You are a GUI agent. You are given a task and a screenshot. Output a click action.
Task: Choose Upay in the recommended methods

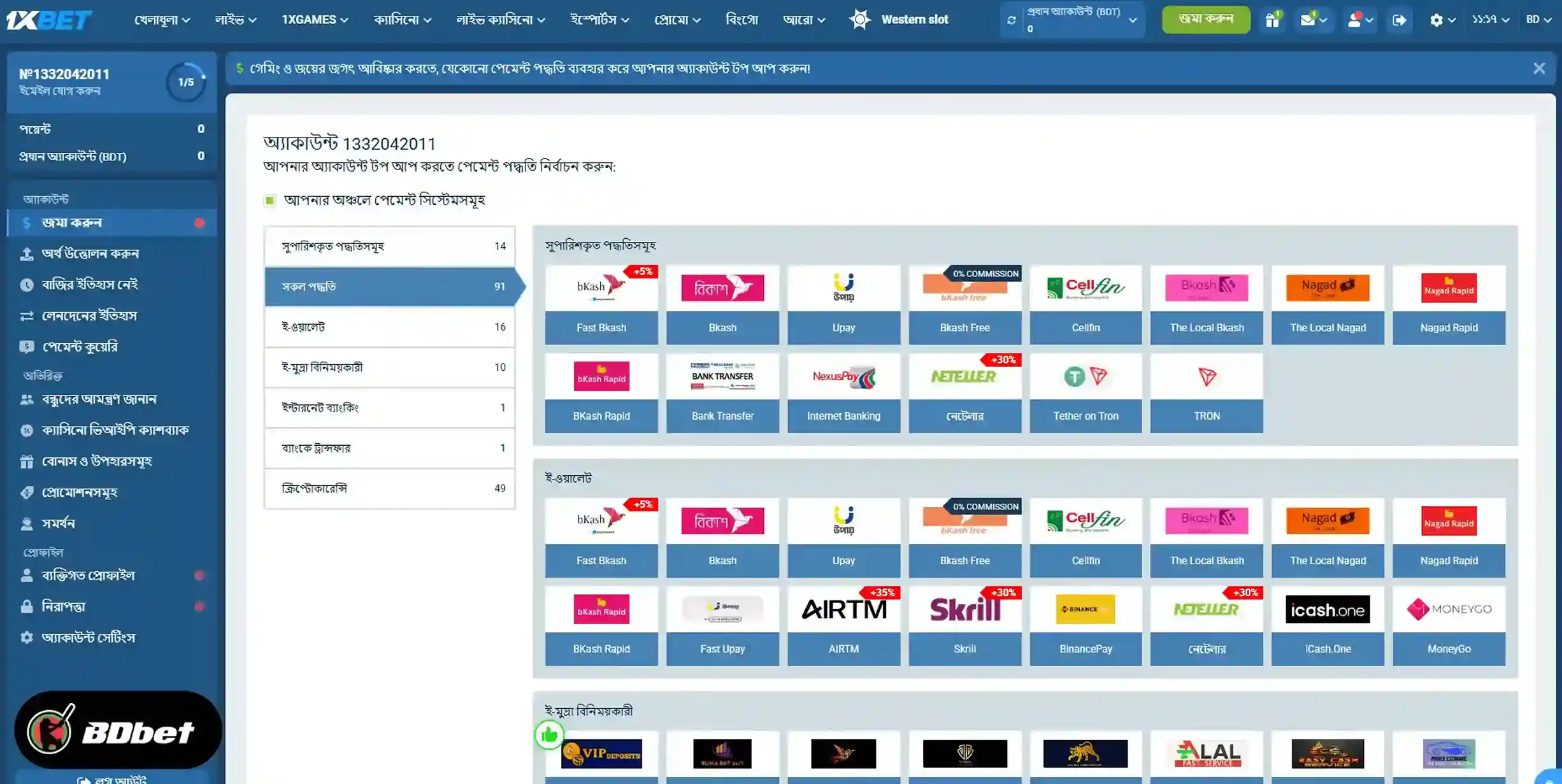click(843, 304)
